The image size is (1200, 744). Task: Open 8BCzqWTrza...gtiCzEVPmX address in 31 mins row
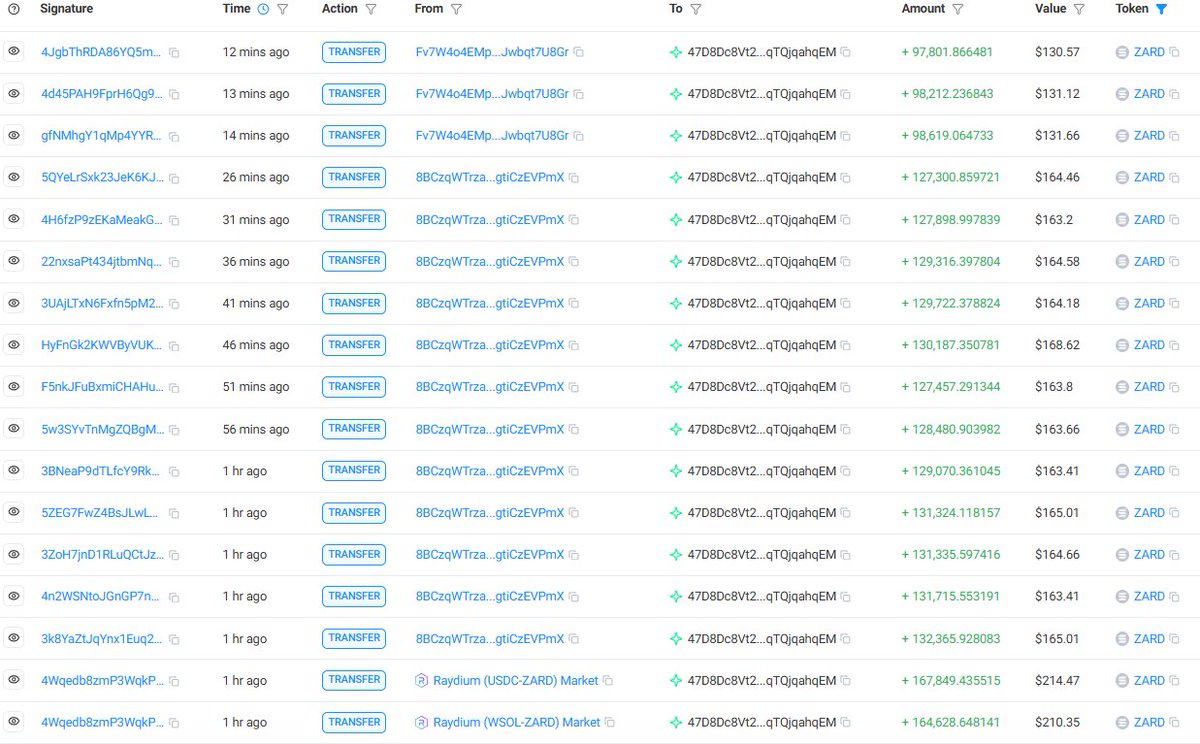(x=490, y=220)
